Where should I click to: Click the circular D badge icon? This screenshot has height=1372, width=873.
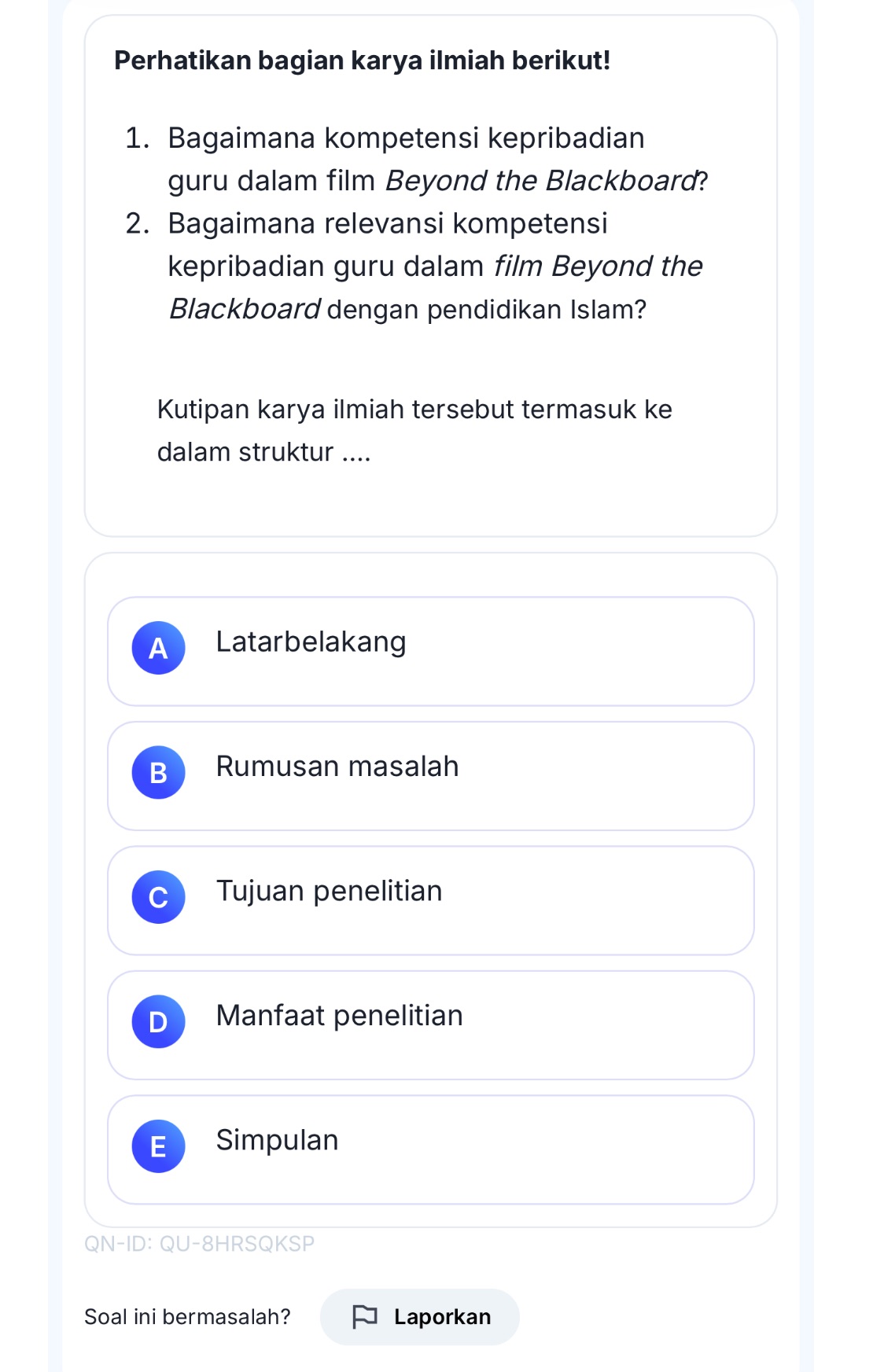pyautogui.click(x=158, y=1022)
